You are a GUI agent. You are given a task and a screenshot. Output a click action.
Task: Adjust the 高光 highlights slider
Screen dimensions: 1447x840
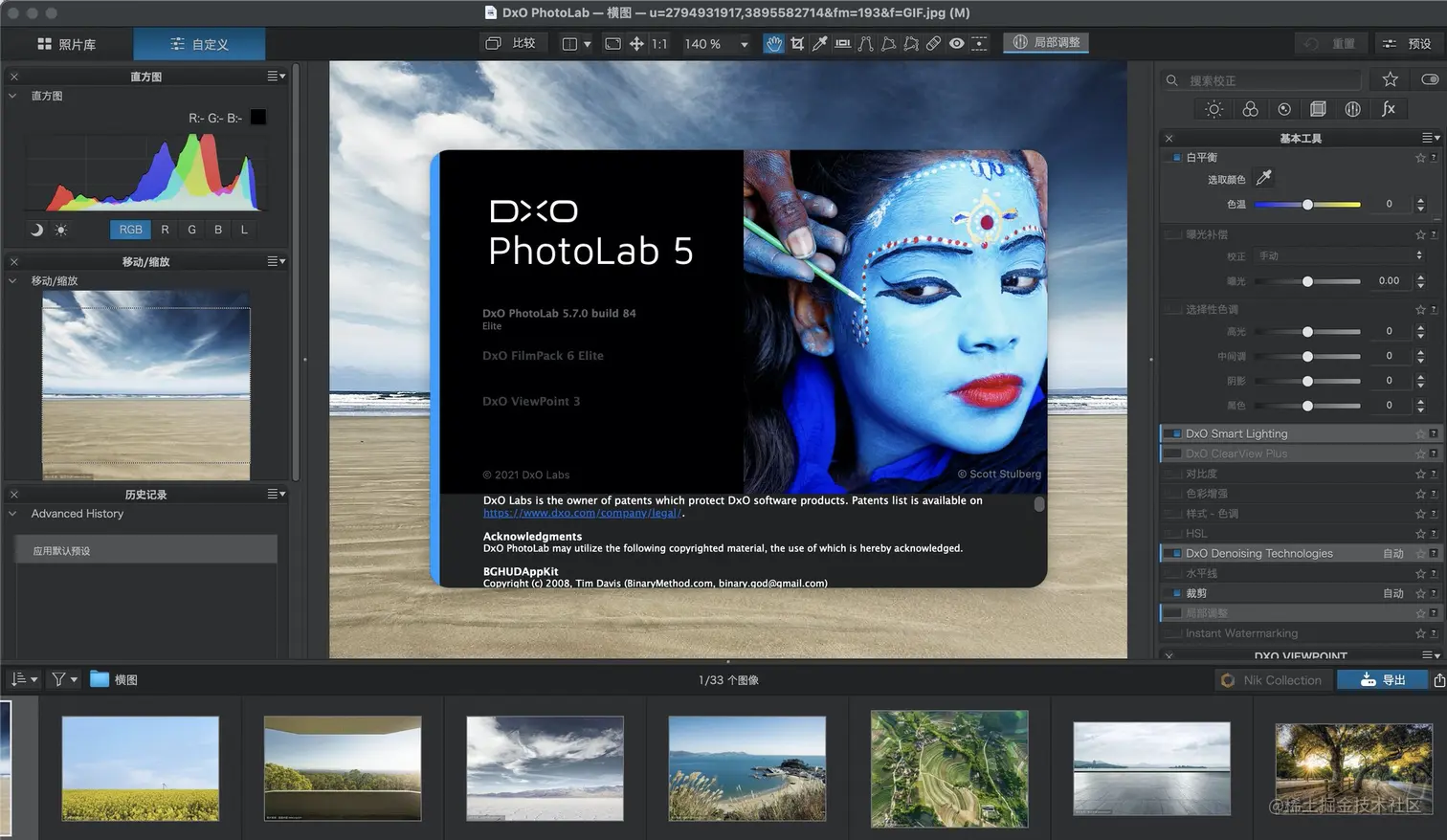pyautogui.click(x=1307, y=331)
